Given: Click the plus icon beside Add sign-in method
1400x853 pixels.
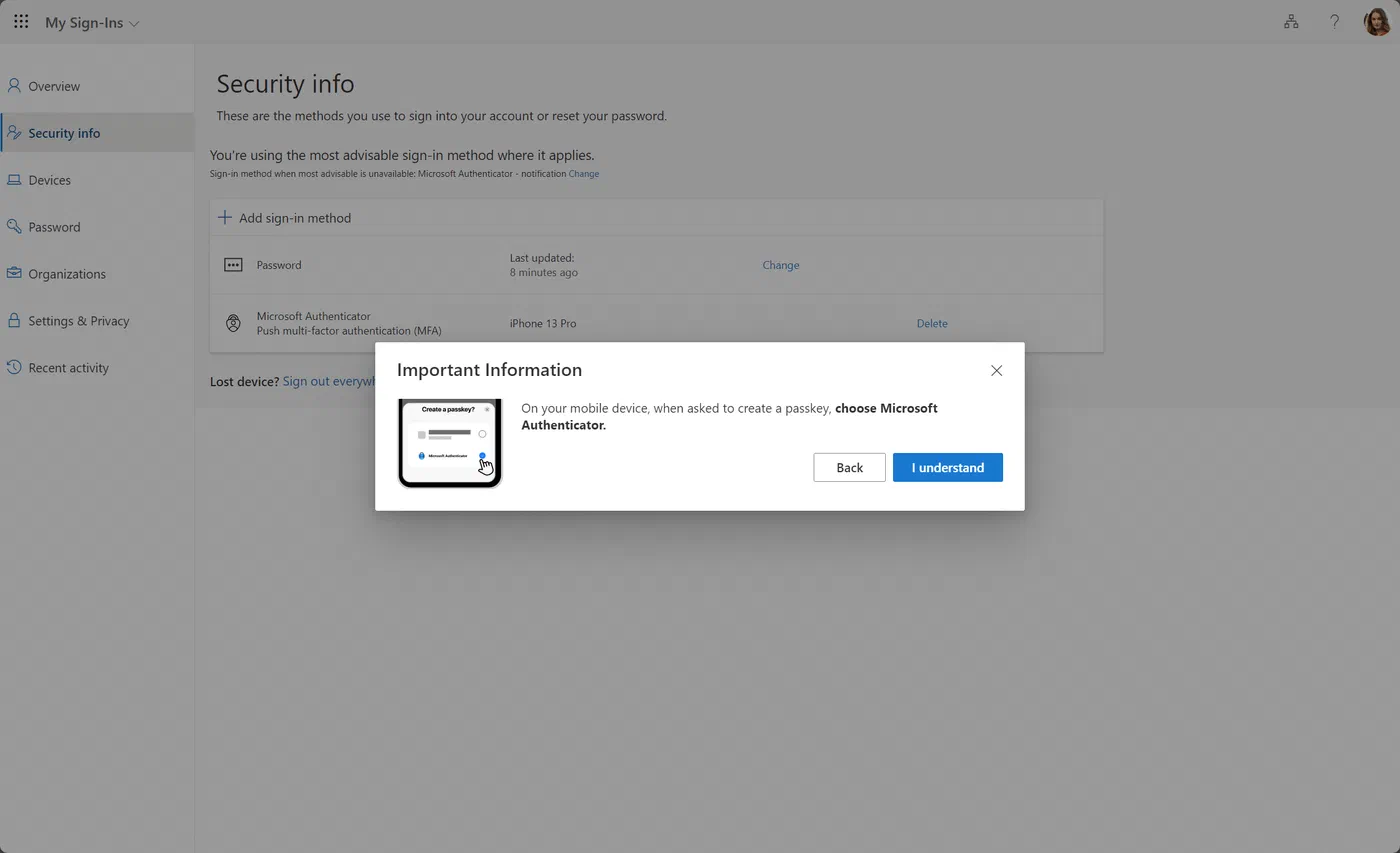Looking at the screenshot, I should click(x=225, y=217).
